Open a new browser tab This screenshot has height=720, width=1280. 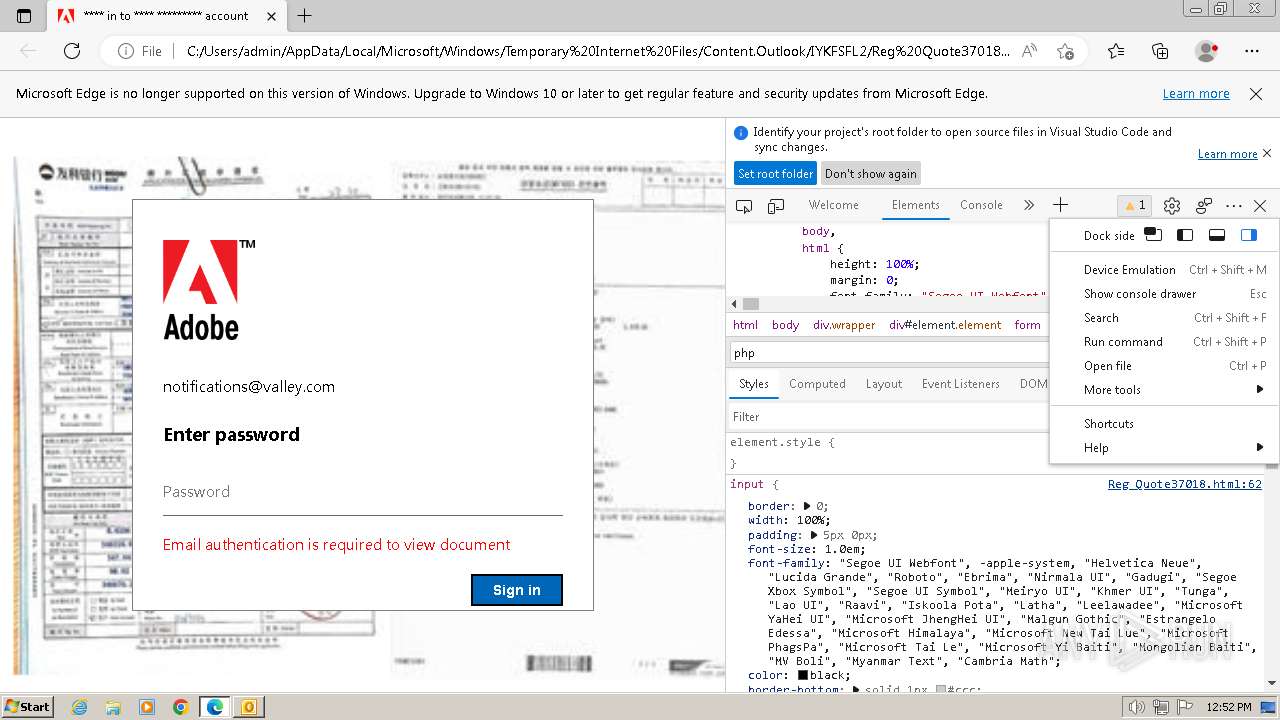[x=305, y=16]
